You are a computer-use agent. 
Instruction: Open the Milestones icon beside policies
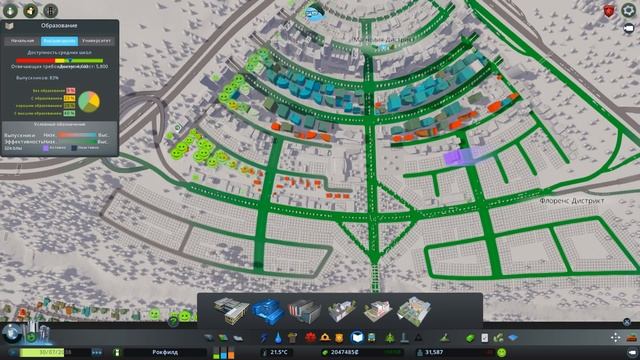(498, 338)
